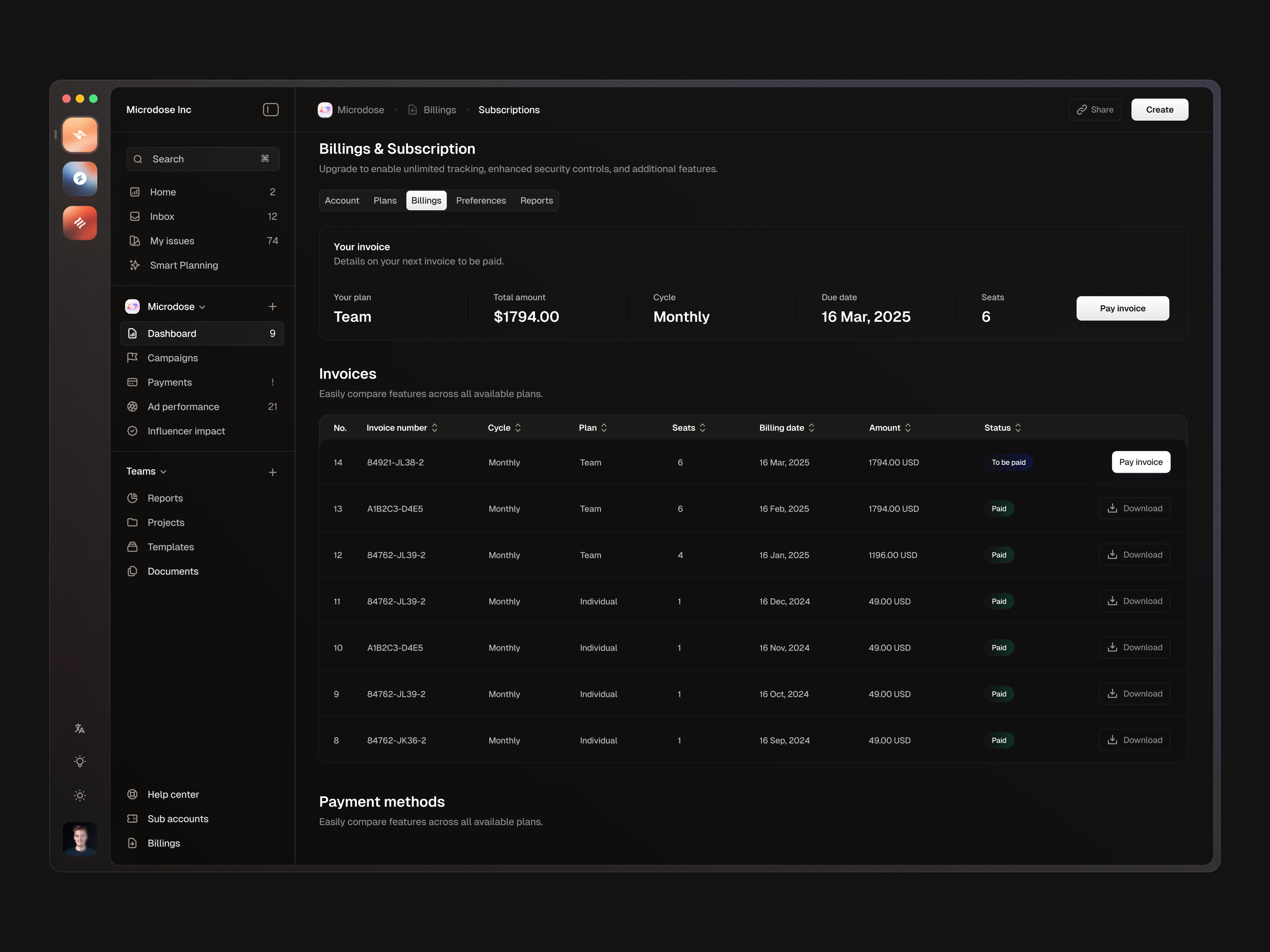Open the blue lightning workspace icon

(80, 178)
